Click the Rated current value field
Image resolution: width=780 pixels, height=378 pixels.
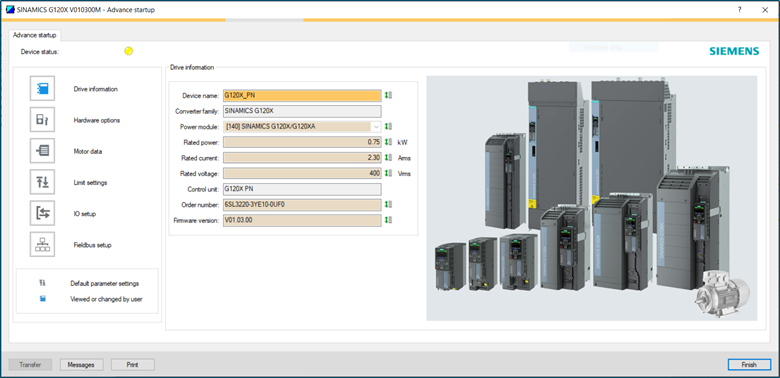click(x=302, y=158)
